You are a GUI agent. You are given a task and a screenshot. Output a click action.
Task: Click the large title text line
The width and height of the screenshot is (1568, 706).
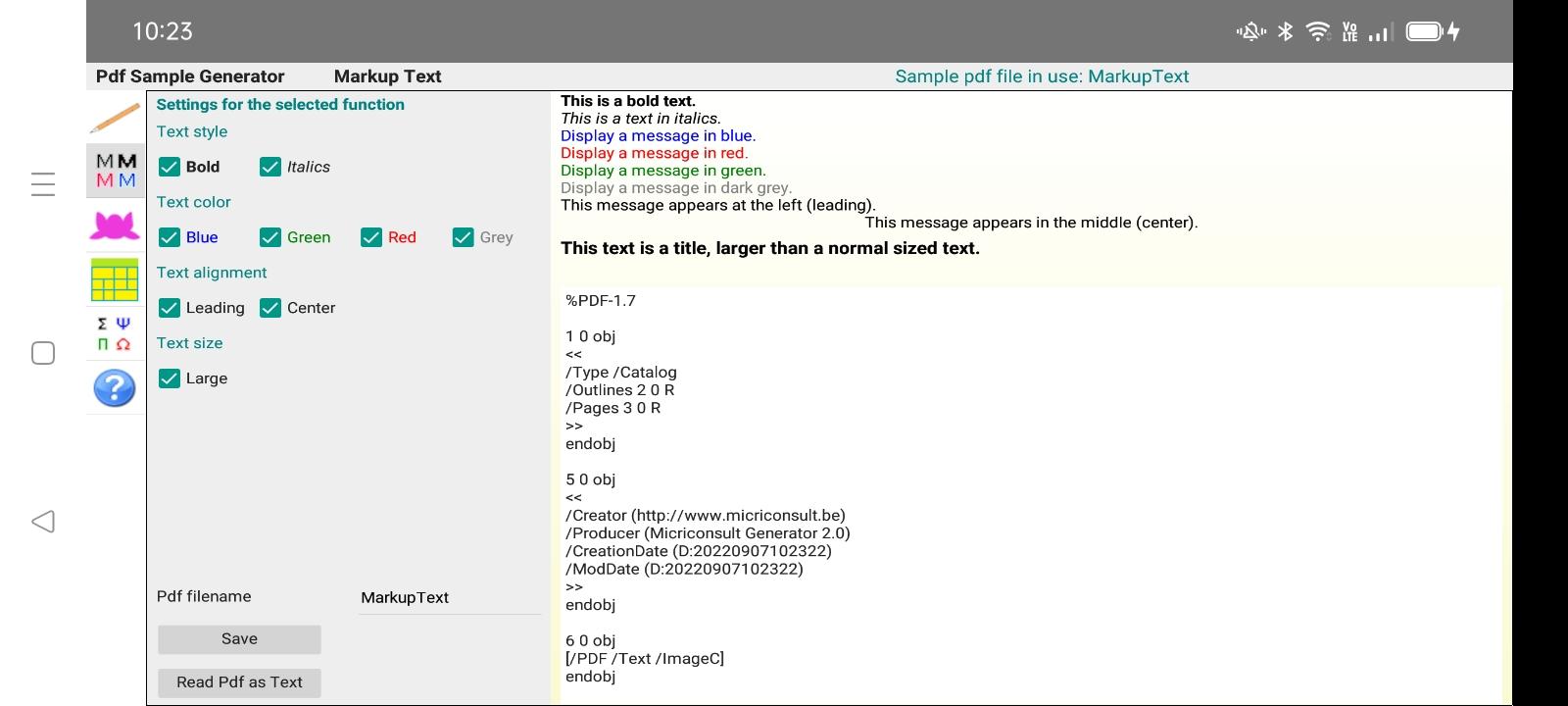tap(770, 248)
